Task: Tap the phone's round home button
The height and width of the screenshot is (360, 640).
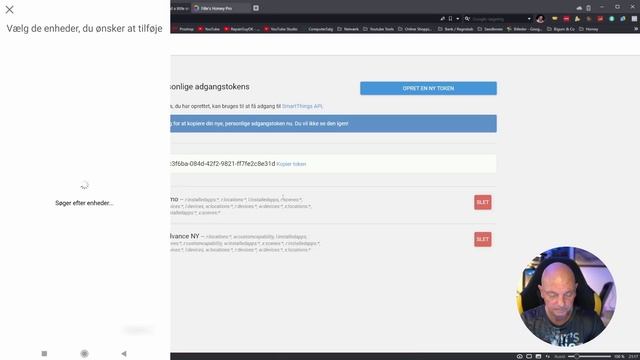Action: click(84, 353)
